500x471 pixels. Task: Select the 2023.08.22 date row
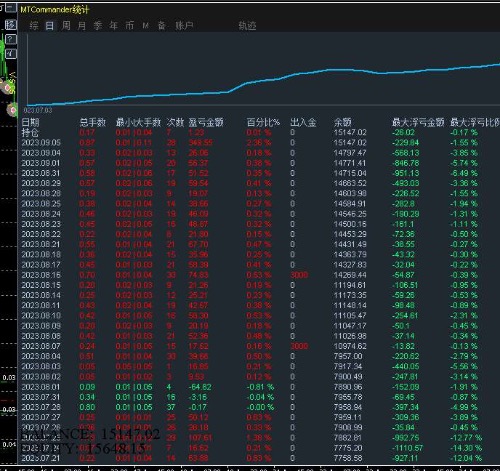pos(41,234)
